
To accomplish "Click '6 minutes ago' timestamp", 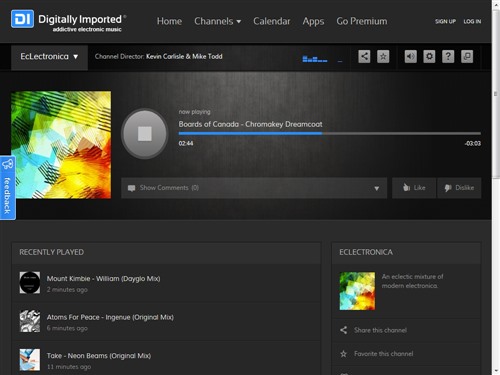I will coord(67,328).
